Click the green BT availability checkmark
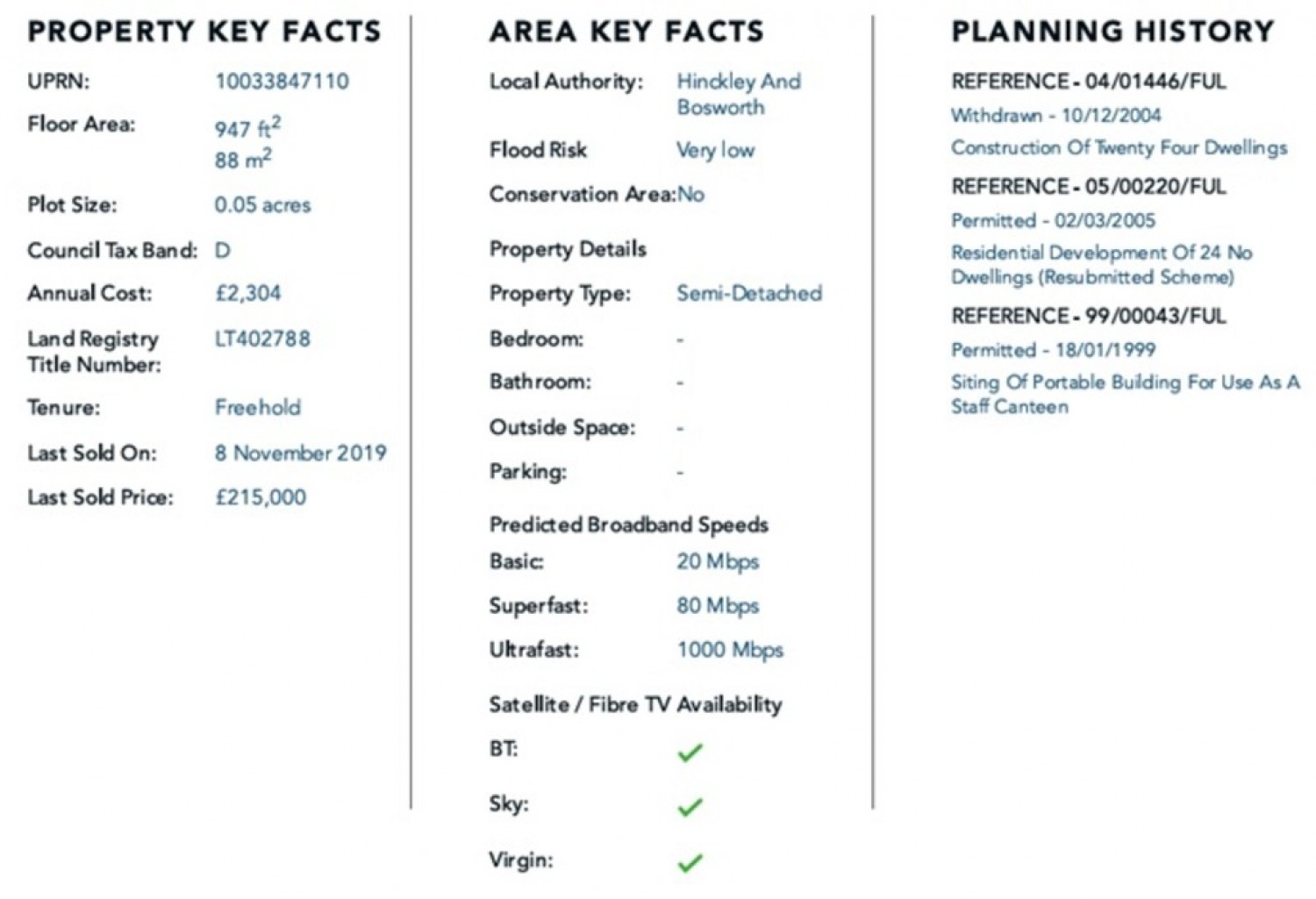 690,753
